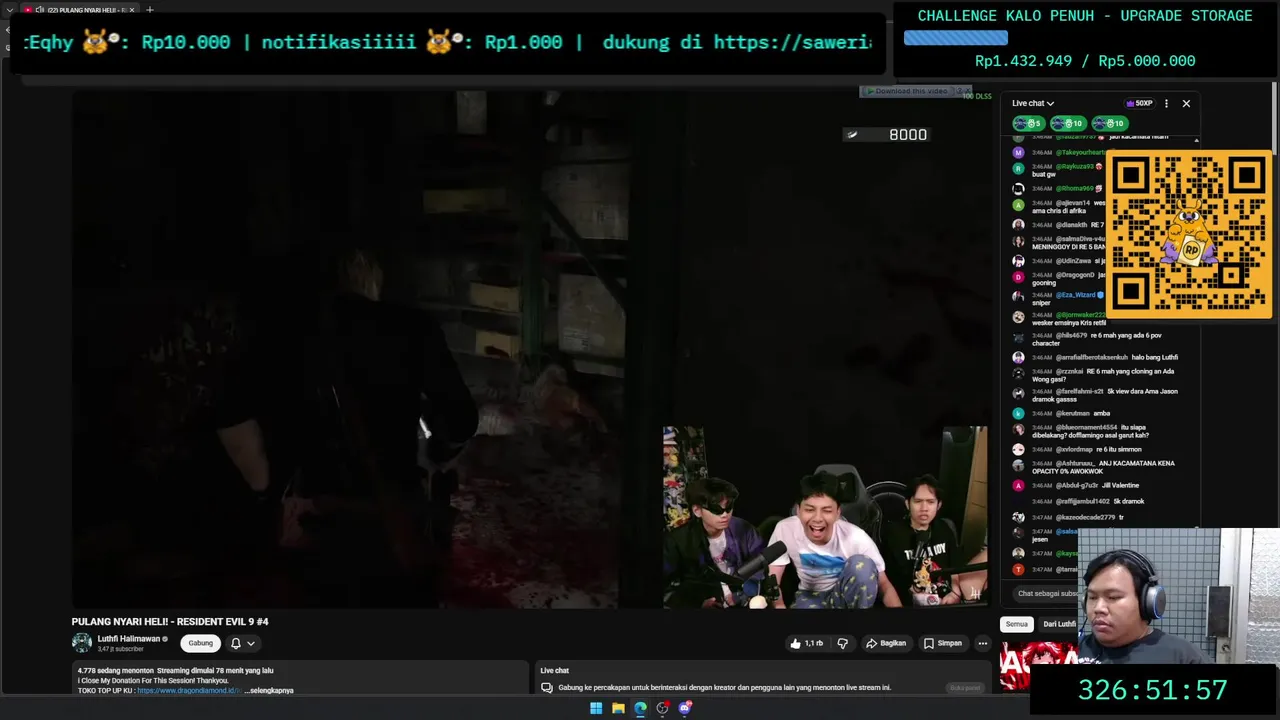Click chat avatar next to @Raykuza93
The height and width of the screenshot is (720, 1280).
click(1018, 169)
